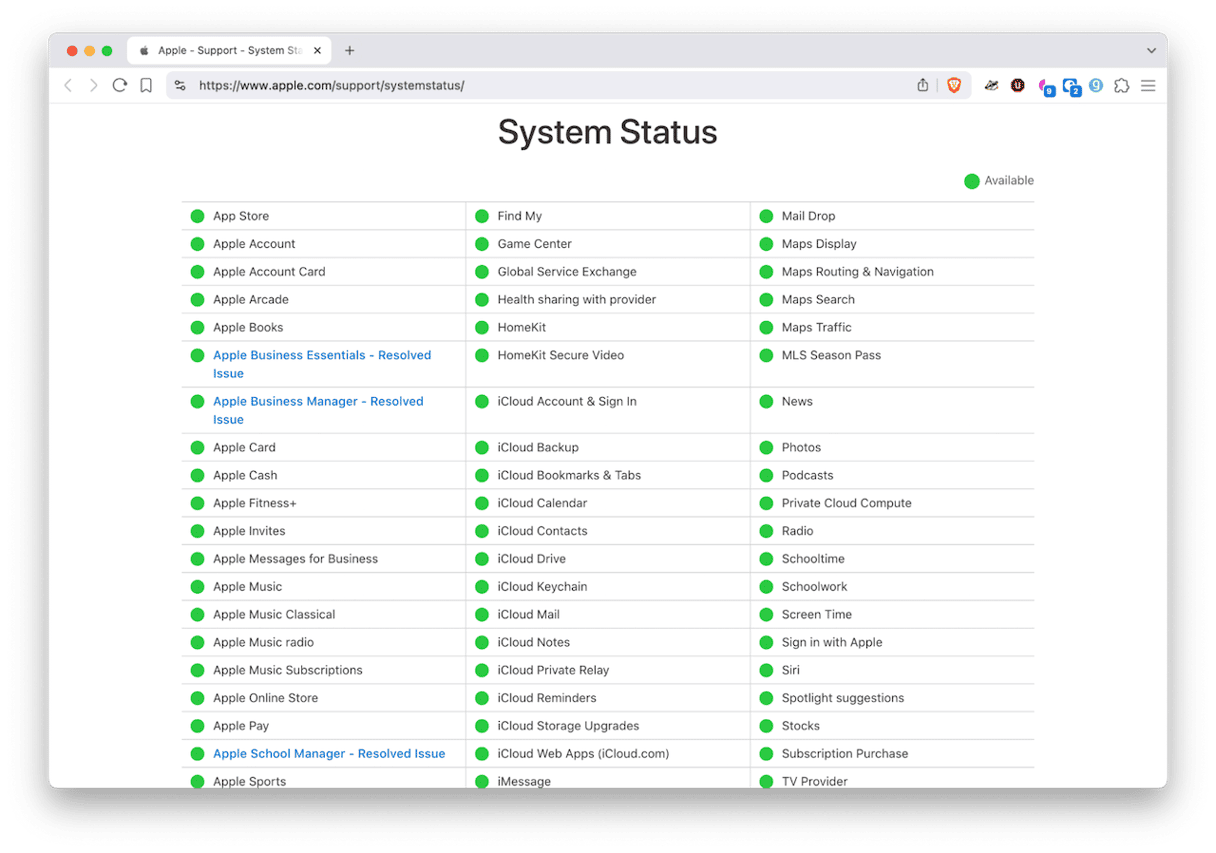This screenshot has width=1216, height=853.
Task: Open Apple Business Essentials Resolved Issue link
Action: pos(321,355)
